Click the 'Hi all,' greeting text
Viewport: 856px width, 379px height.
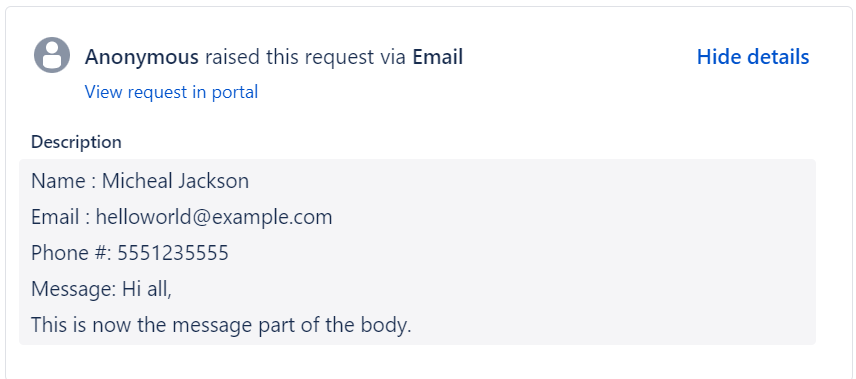coord(146,289)
